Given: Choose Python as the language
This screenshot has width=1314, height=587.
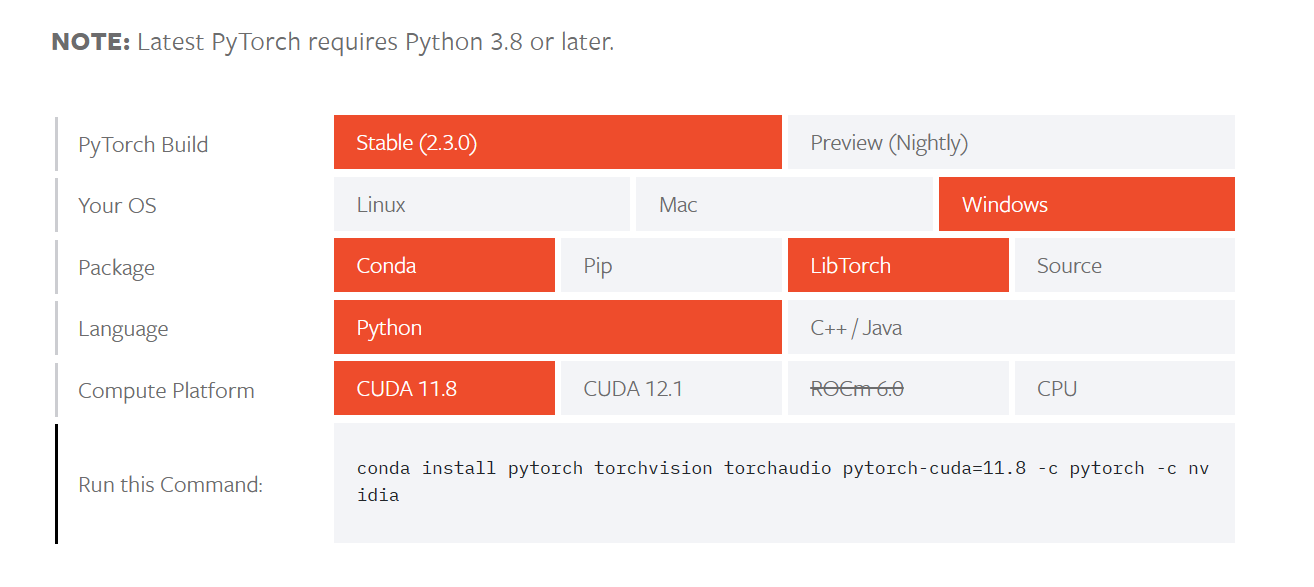Looking at the screenshot, I should tap(557, 327).
